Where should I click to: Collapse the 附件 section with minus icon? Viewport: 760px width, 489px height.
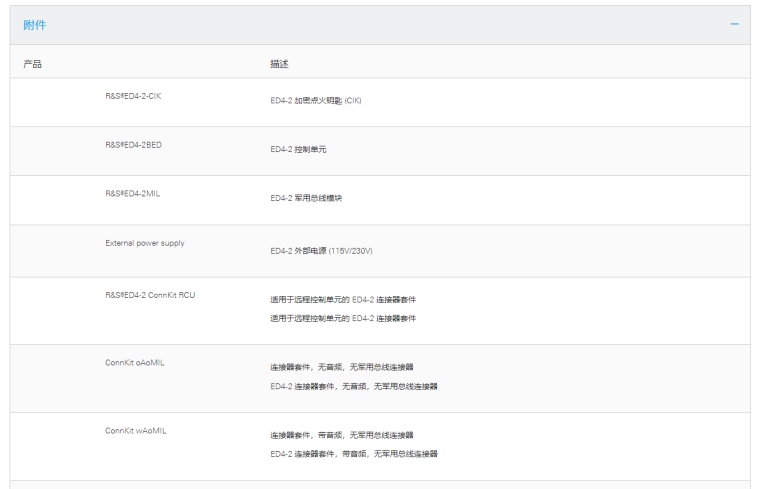(735, 25)
